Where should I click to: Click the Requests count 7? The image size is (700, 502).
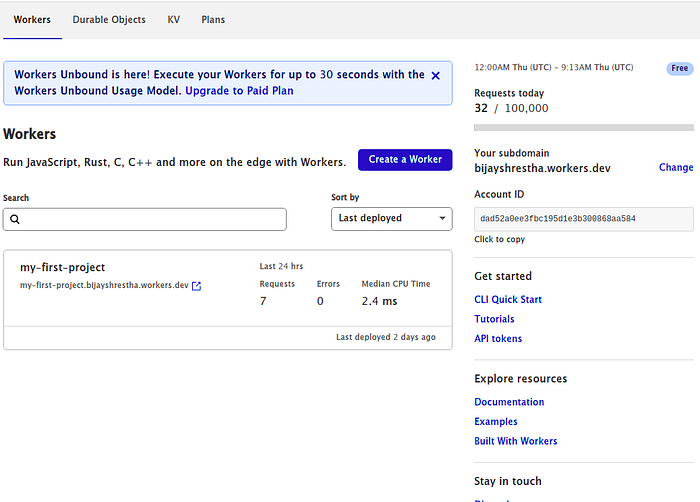[263, 301]
